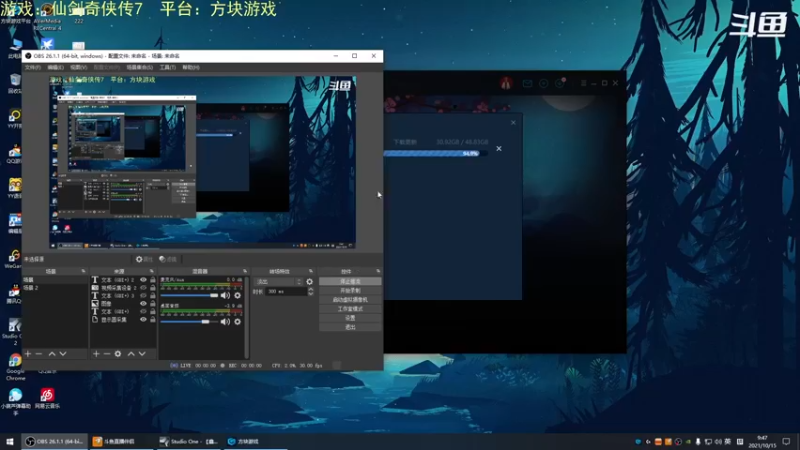Switch to Studio One taskbar item
The height and width of the screenshot is (450, 800).
coord(188,441)
